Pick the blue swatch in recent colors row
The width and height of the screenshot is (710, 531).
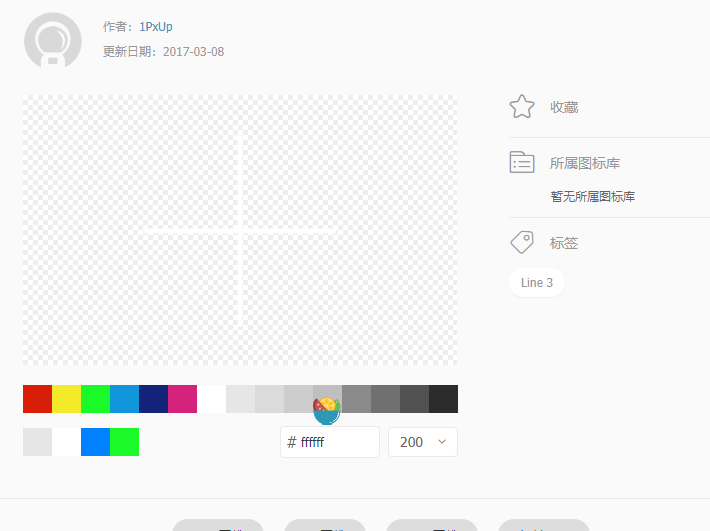point(96,442)
